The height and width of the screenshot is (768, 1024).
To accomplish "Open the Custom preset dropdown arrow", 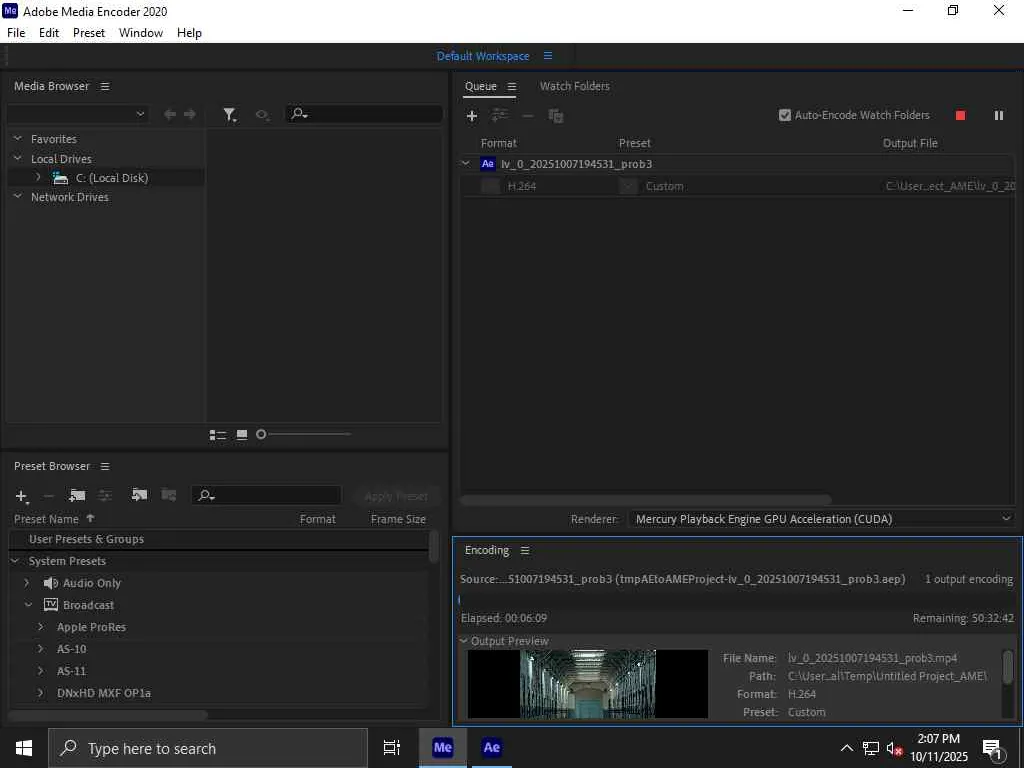I will 628,186.
